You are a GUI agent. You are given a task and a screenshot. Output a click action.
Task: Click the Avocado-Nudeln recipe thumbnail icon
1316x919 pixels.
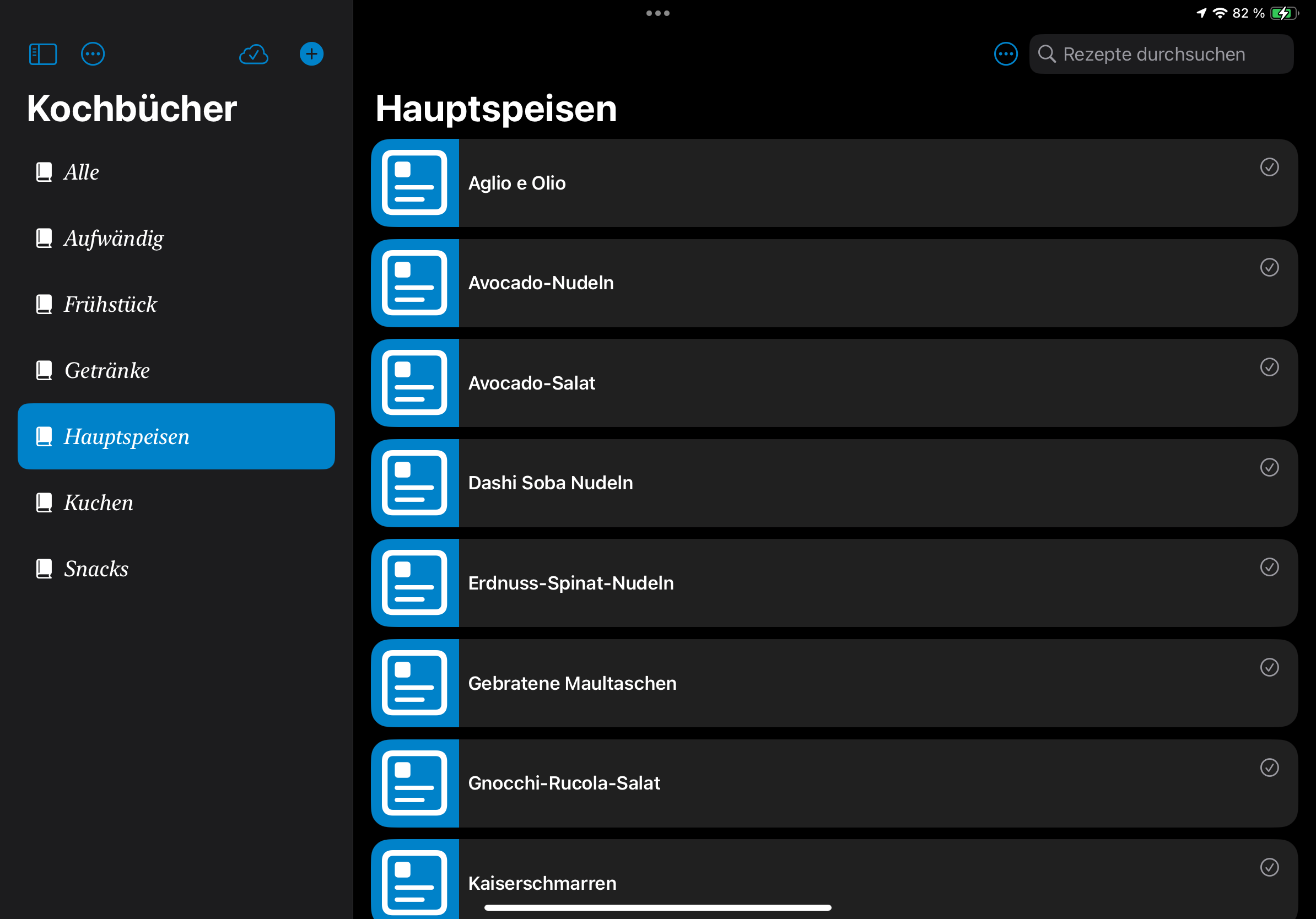tap(414, 283)
